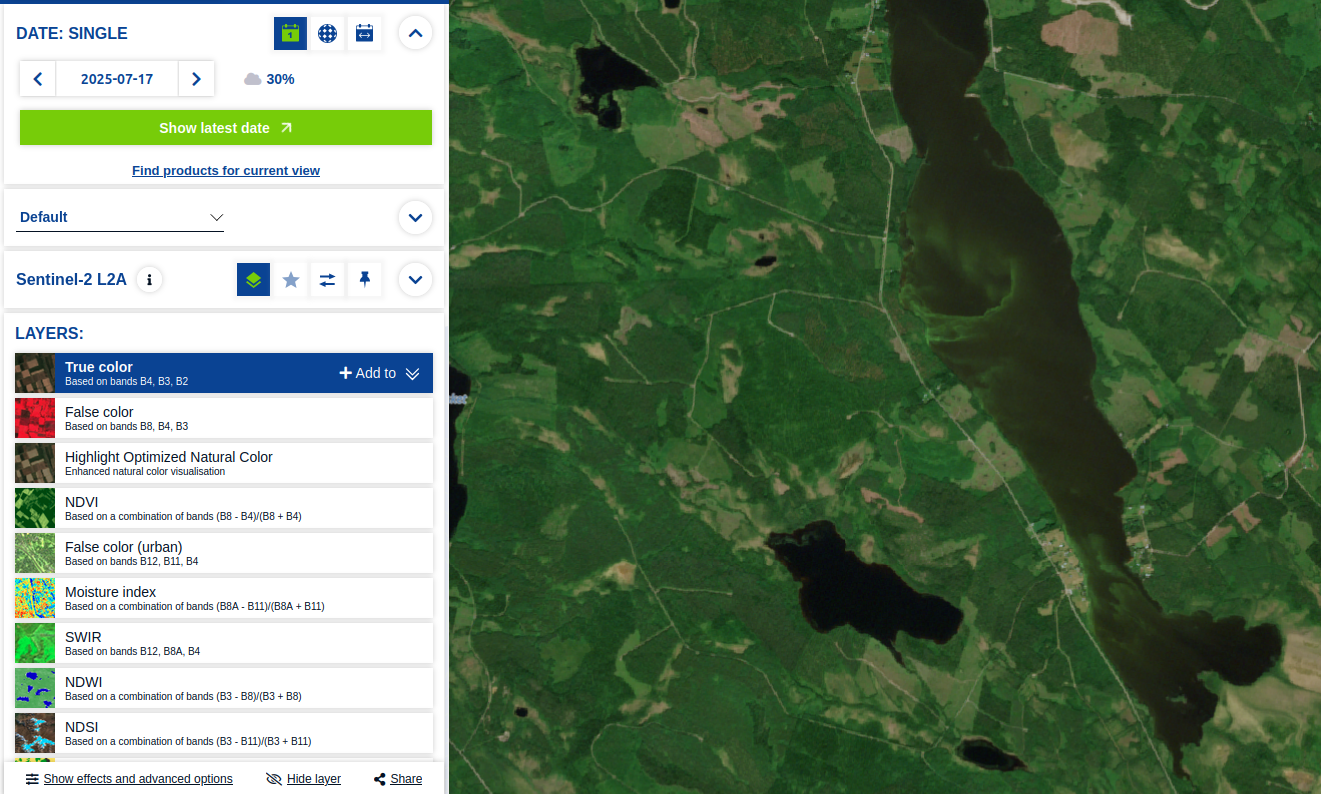Open the Default theme dropdown
1321x794 pixels.
(121, 217)
